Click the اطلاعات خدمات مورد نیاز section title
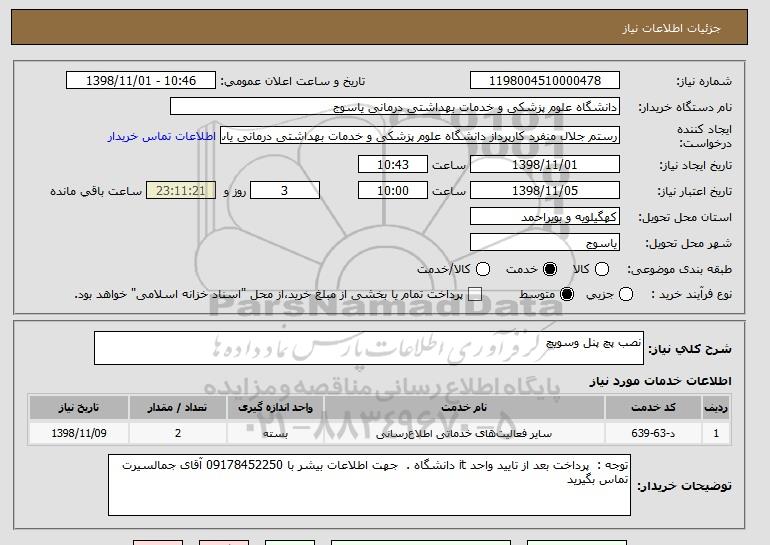 [x=660, y=381]
